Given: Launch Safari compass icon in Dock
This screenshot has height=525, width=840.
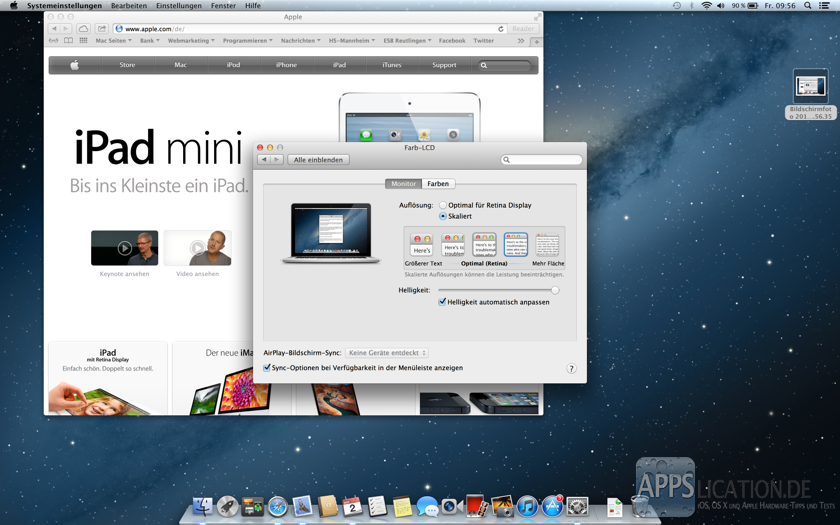Looking at the screenshot, I should pyautogui.click(x=278, y=506).
